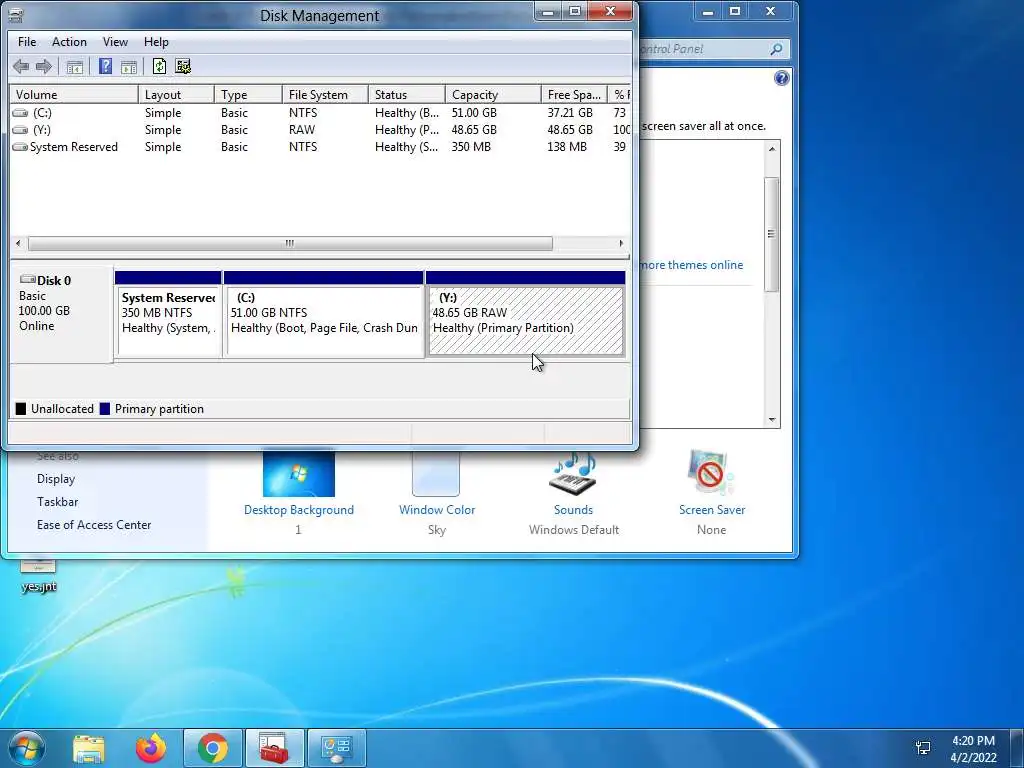Screen dimensions: 1024x768
Task: Click the Disk 0 drive icon
Action: pos(28,280)
